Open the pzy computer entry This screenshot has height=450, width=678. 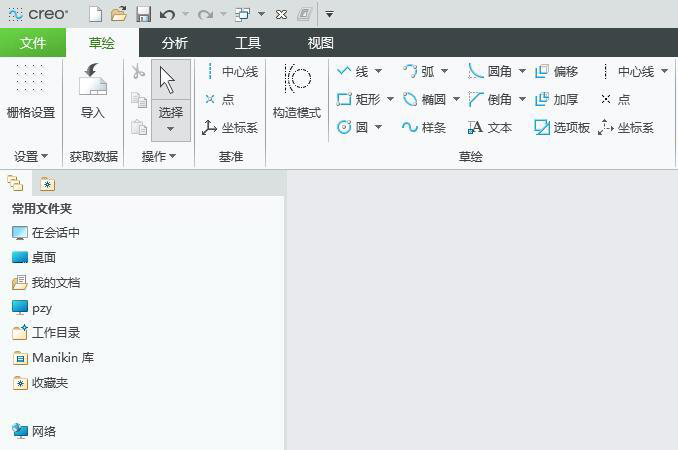pyautogui.click(x=32, y=308)
